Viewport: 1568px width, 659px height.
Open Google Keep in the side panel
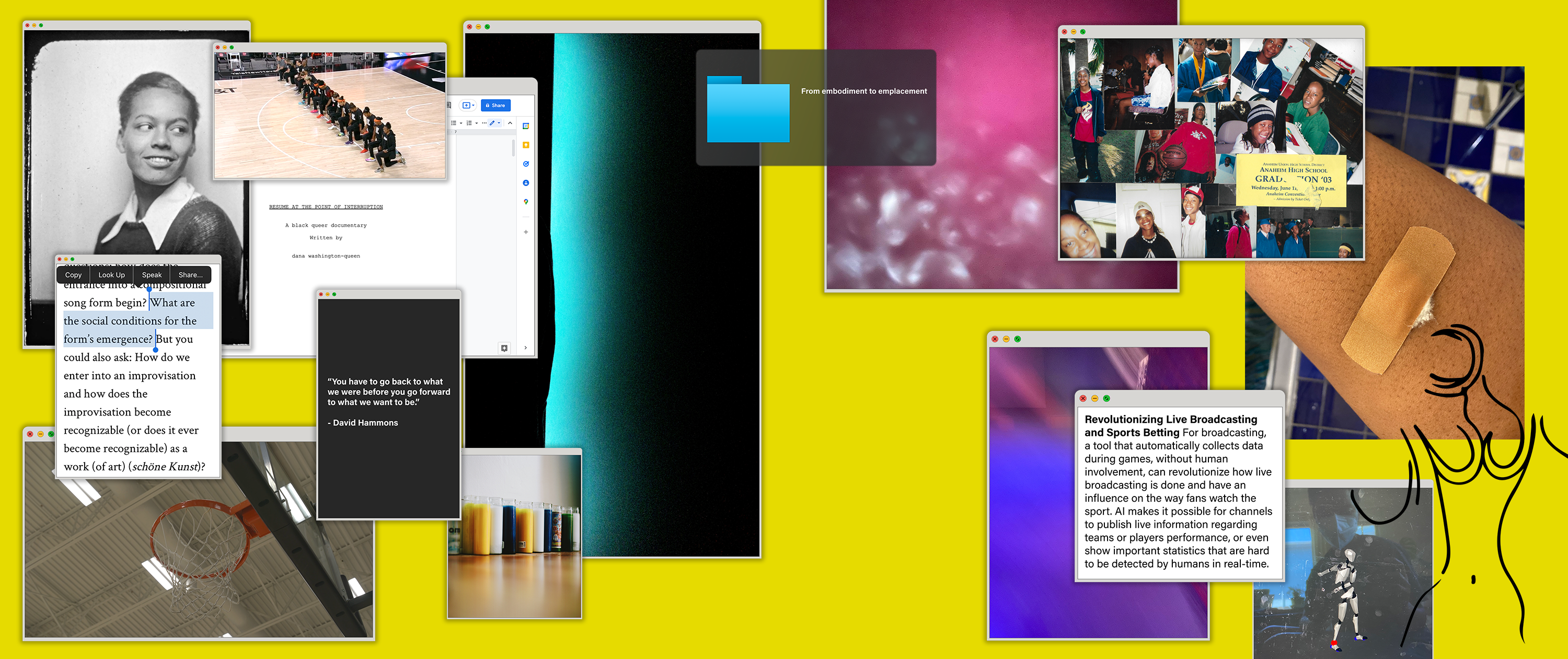click(x=526, y=145)
